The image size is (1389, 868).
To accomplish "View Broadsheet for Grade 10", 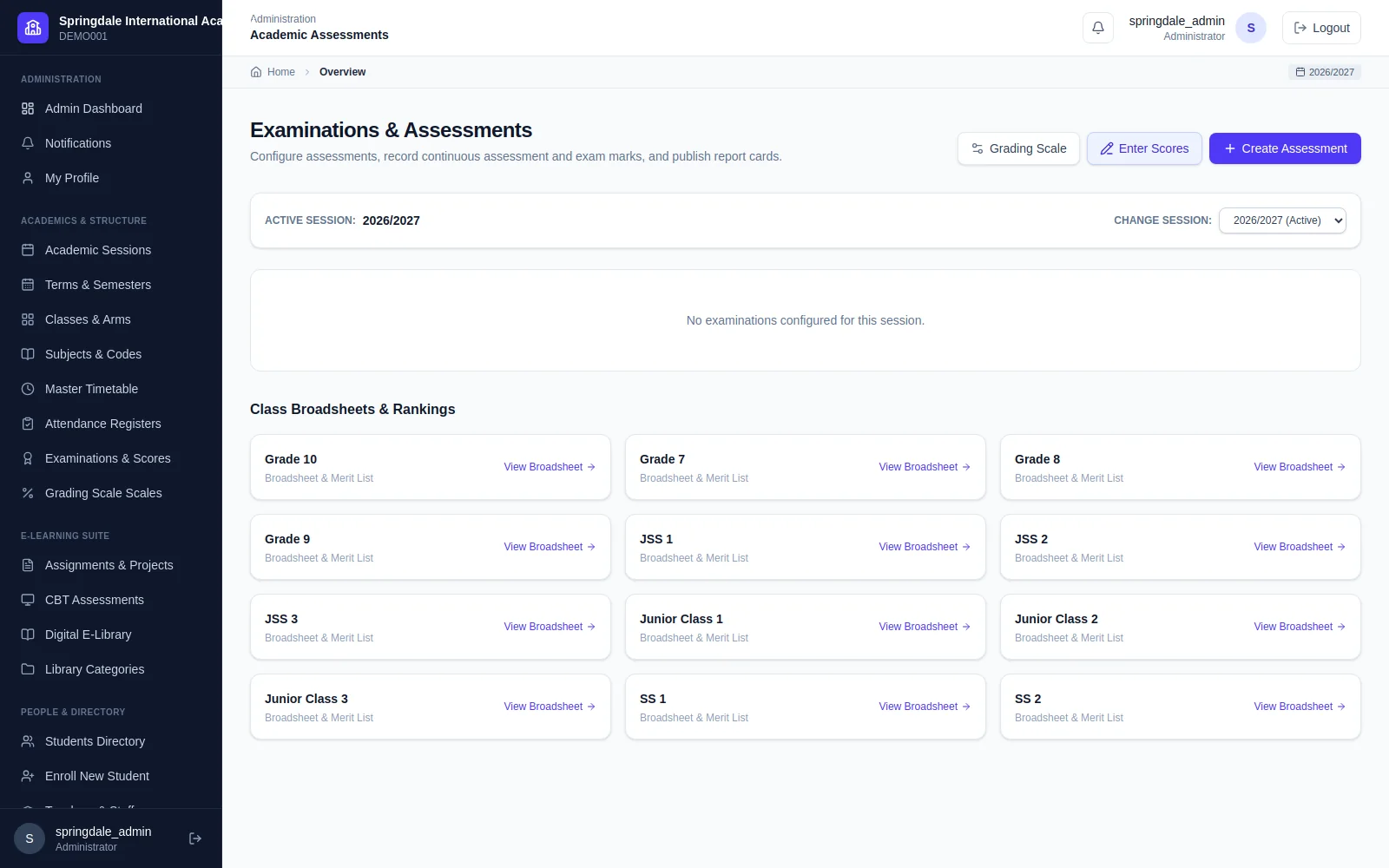I will 550,467.
